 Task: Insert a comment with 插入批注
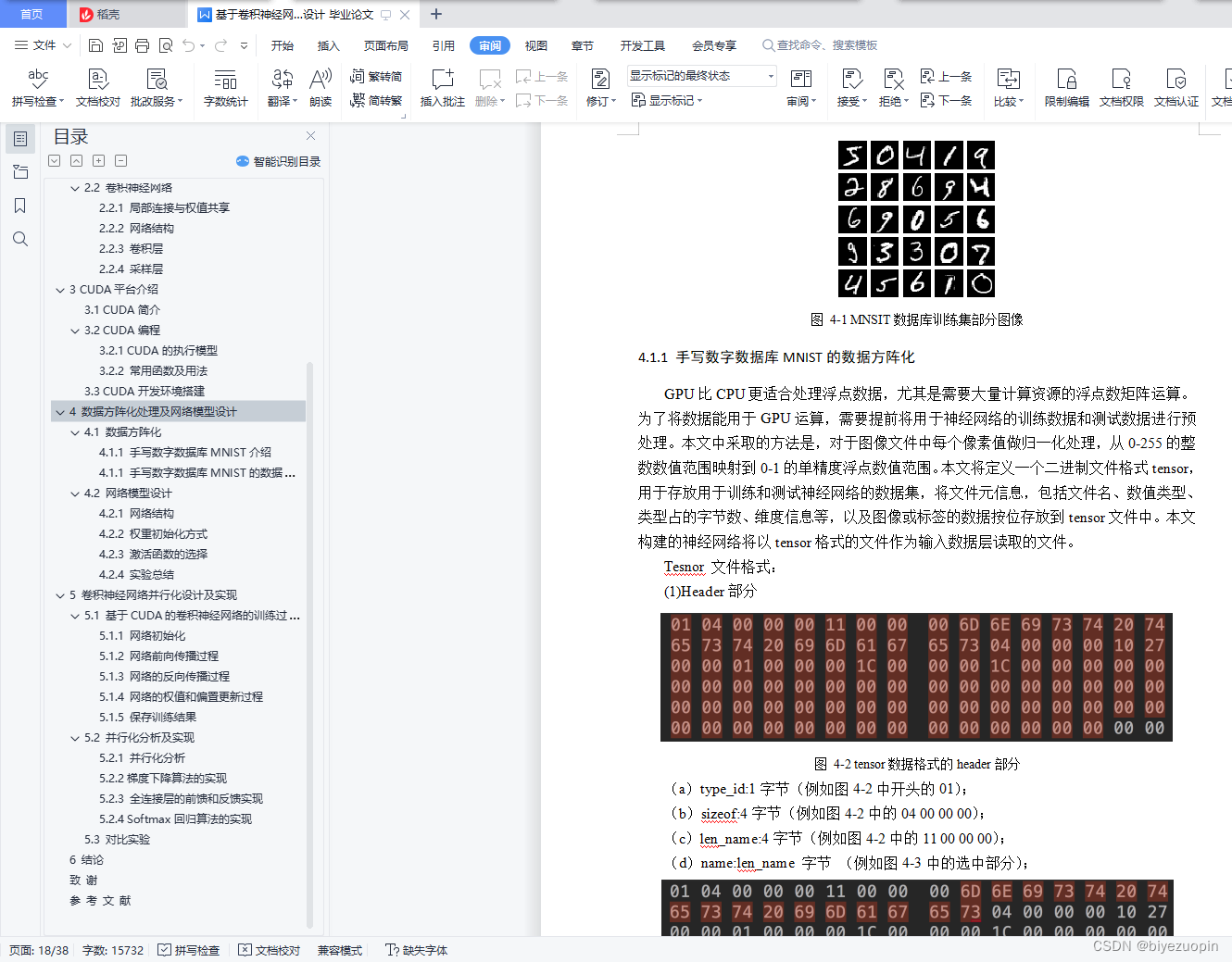[x=443, y=87]
